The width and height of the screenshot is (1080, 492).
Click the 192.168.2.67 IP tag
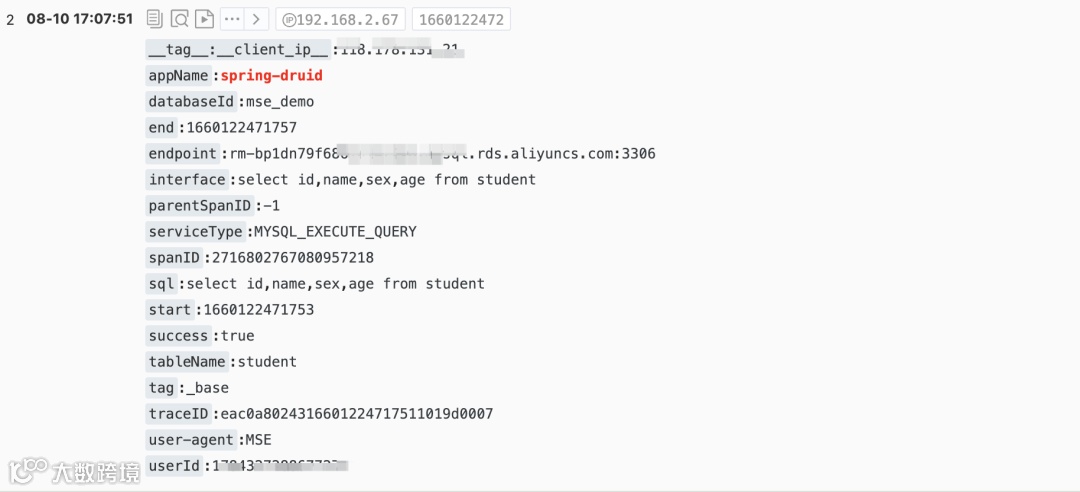coord(340,19)
